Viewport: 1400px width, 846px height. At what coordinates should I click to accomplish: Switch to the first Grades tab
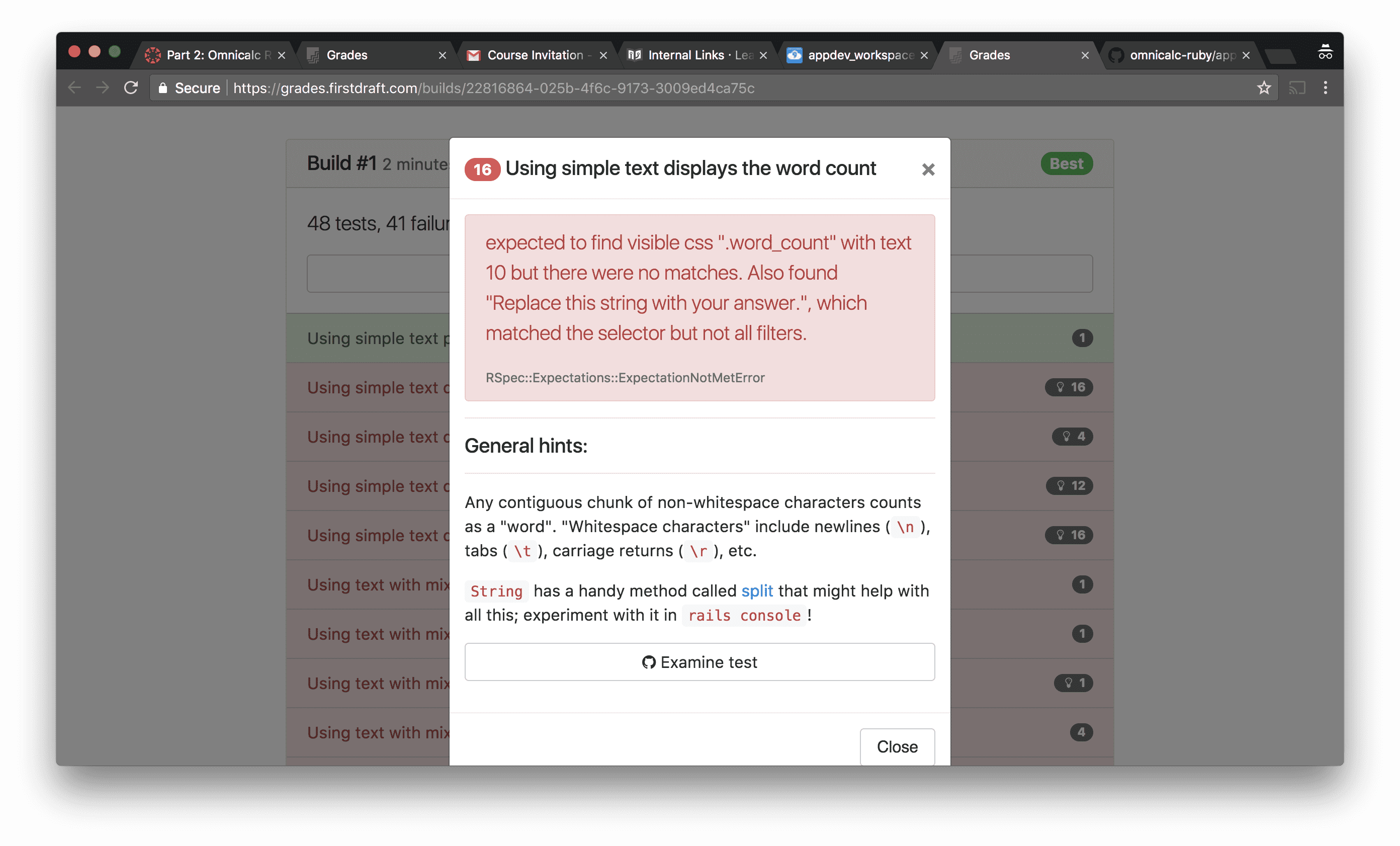[x=375, y=55]
